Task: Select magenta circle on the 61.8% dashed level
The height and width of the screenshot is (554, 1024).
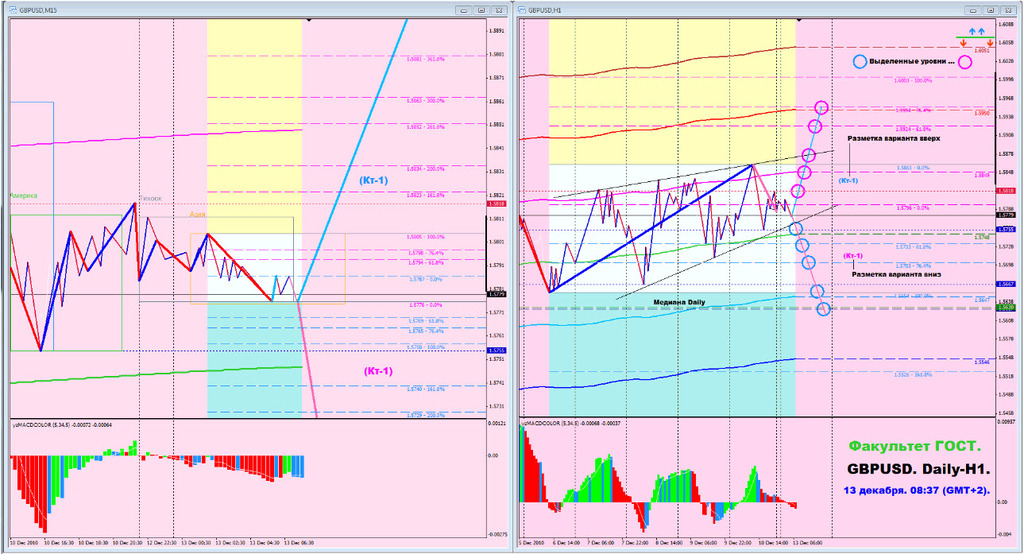Action: coord(814,126)
